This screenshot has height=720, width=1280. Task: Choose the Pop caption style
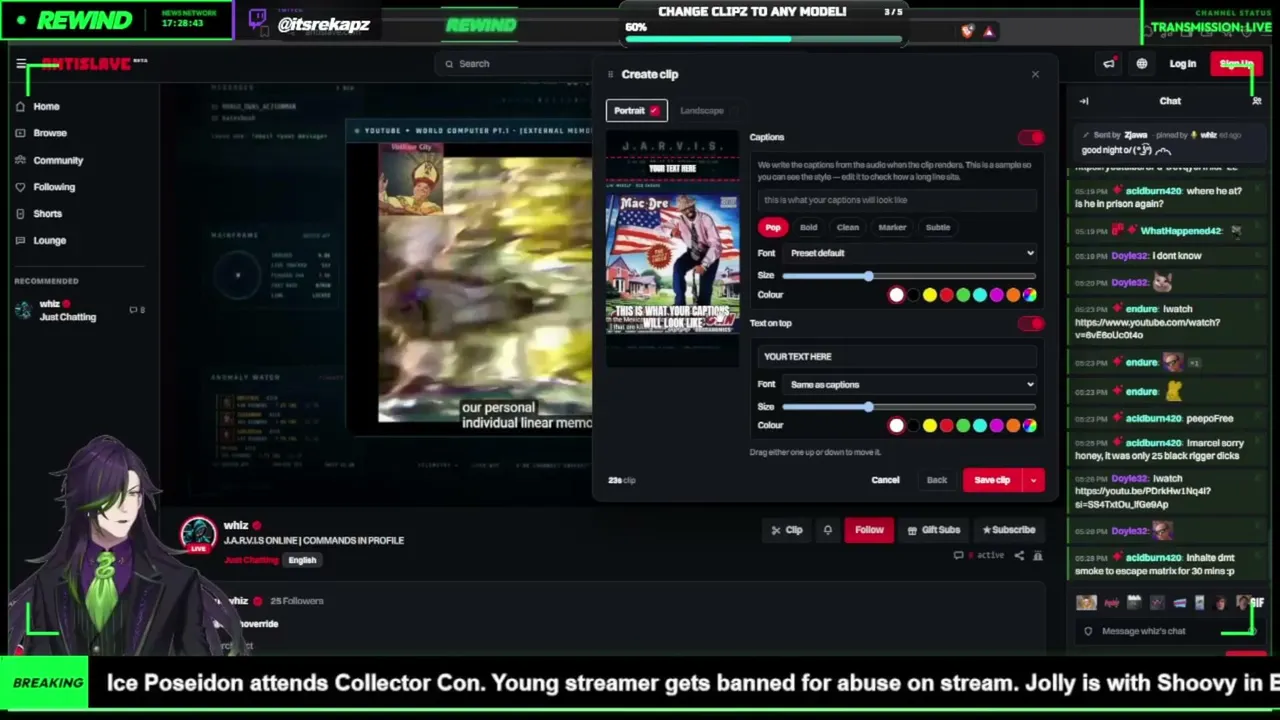pos(773,227)
